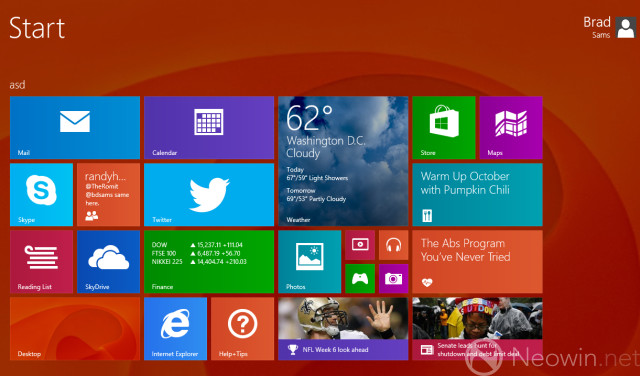Open the small Music headphones tile
Image resolution: width=640 pixels, height=376 pixels.
tap(393, 245)
